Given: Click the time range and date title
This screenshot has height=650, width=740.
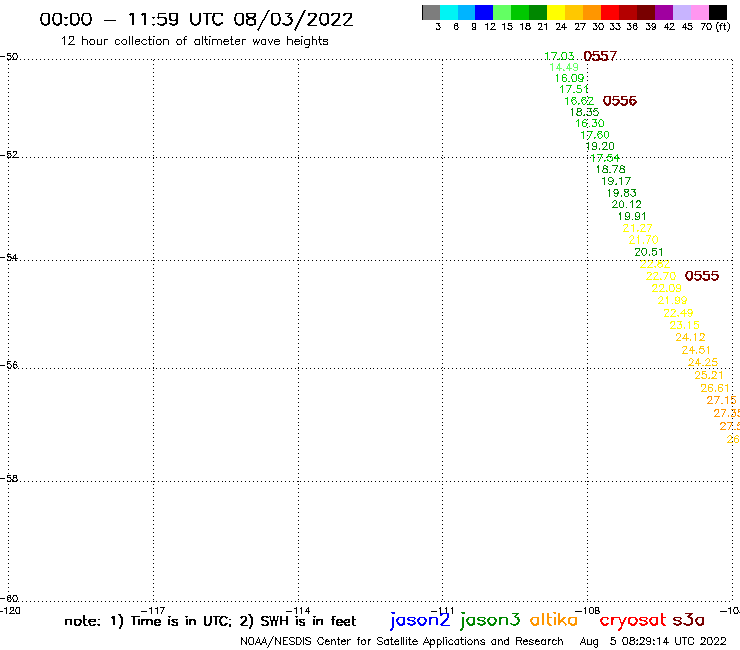Looking at the screenshot, I should tap(196, 20).
